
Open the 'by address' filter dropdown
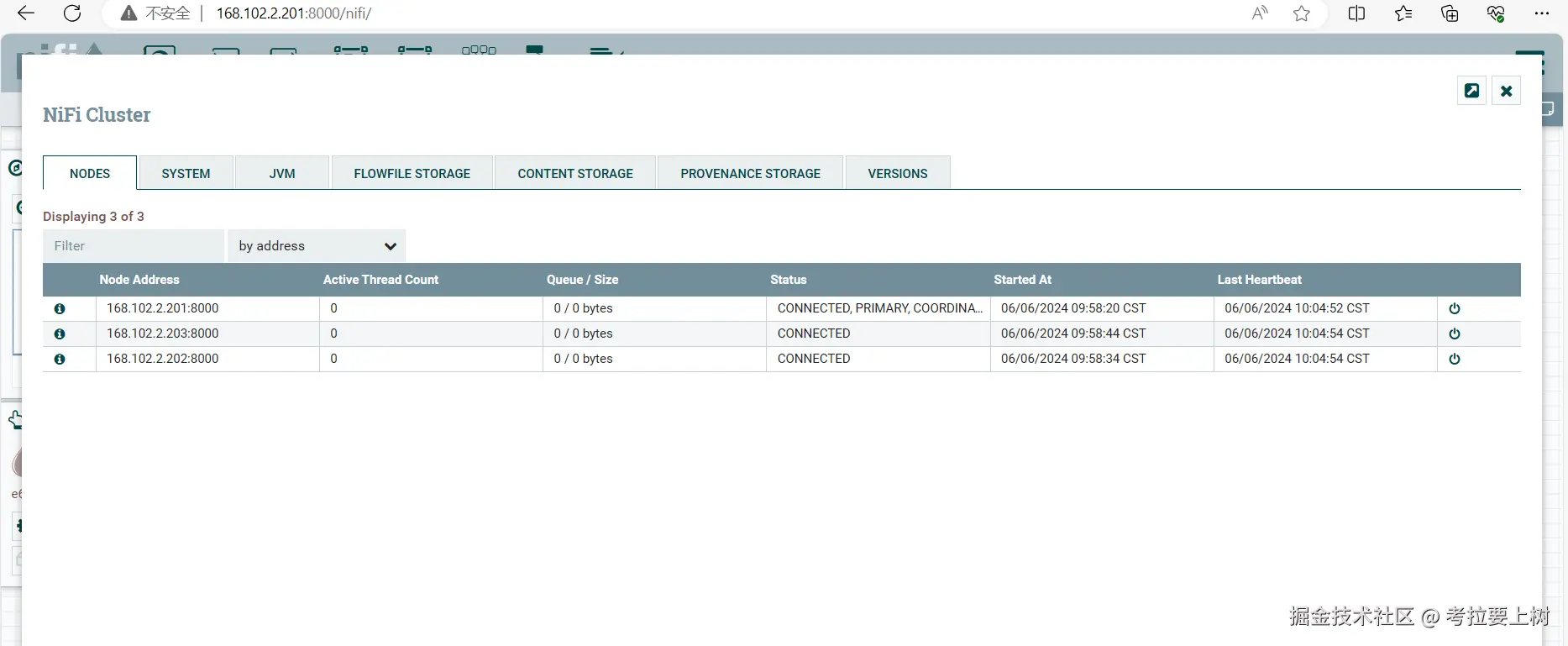(x=317, y=246)
